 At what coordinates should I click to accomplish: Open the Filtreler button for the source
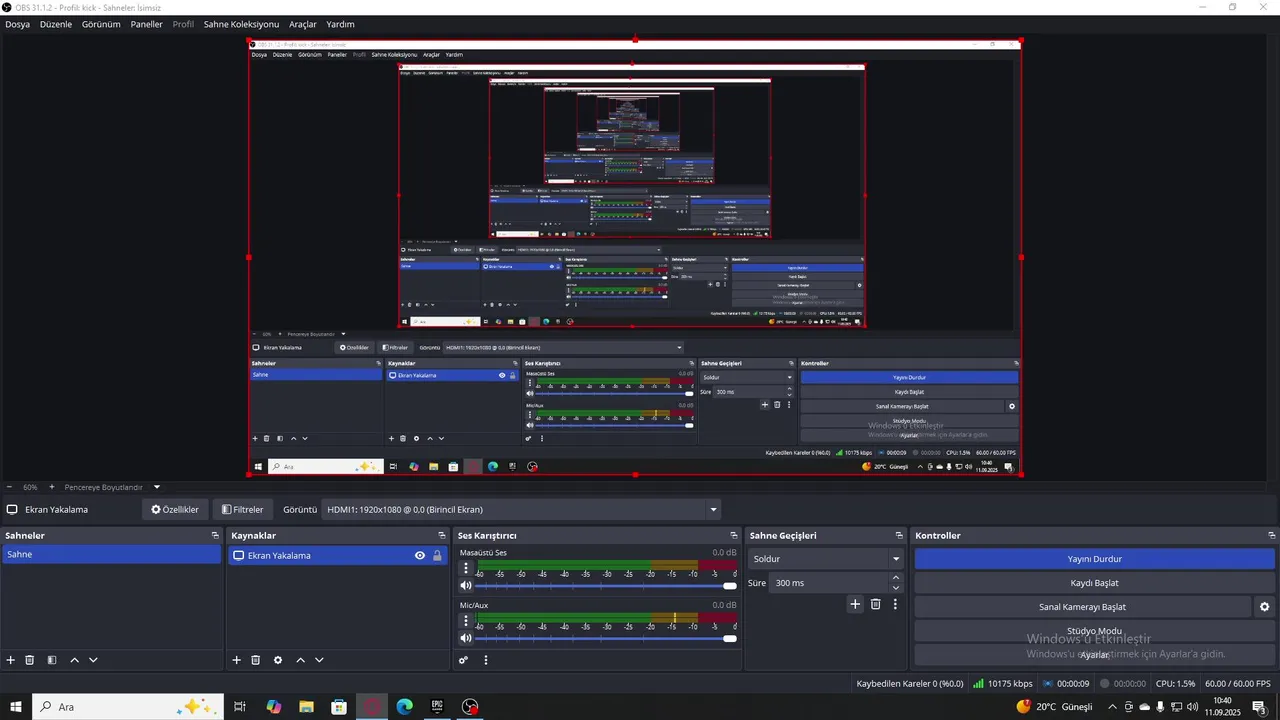[243, 509]
